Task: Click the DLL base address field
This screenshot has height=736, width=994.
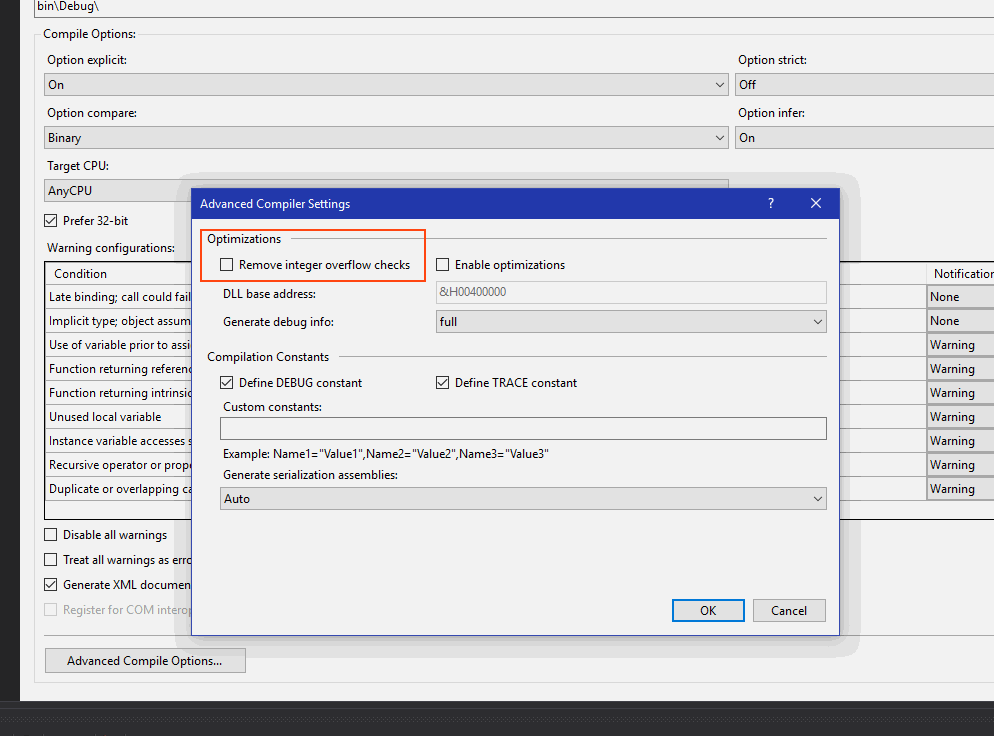Action: point(631,292)
